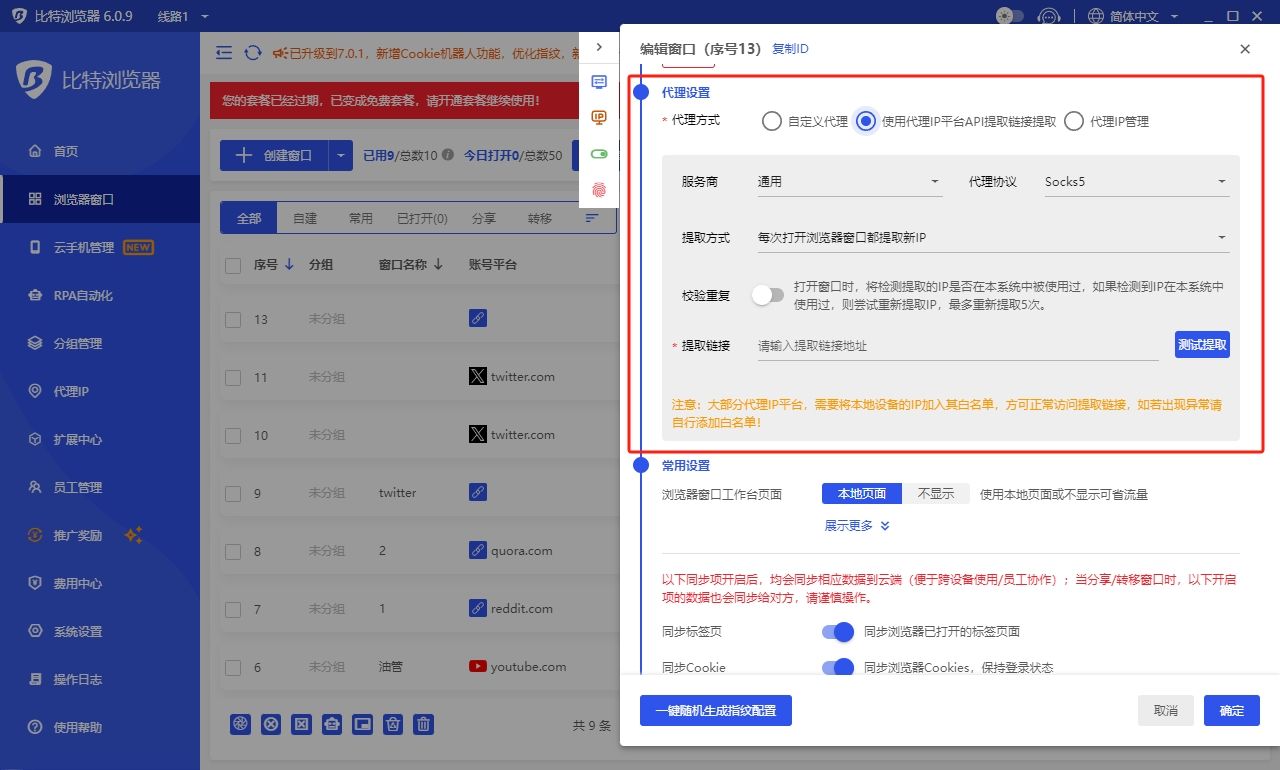This screenshot has height=770, width=1280.
Task: Click the fingerprint icon on the right panel
Action: tap(598, 188)
